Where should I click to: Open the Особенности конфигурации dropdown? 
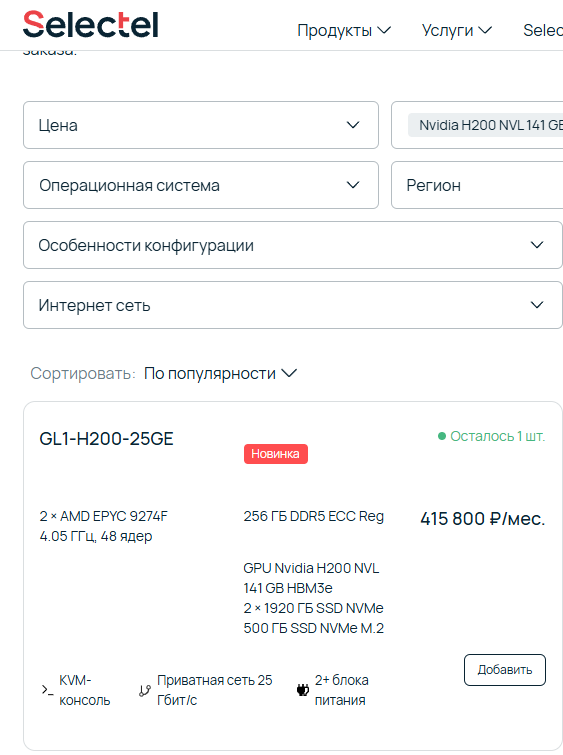[293, 245]
